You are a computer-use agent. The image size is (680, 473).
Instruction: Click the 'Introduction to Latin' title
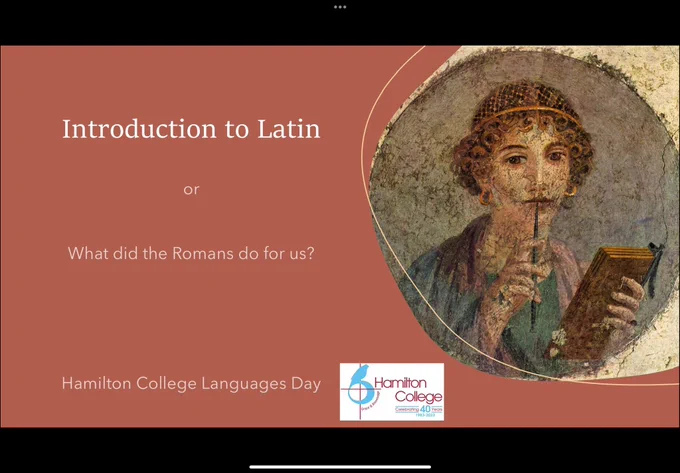(x=191, y=129)
